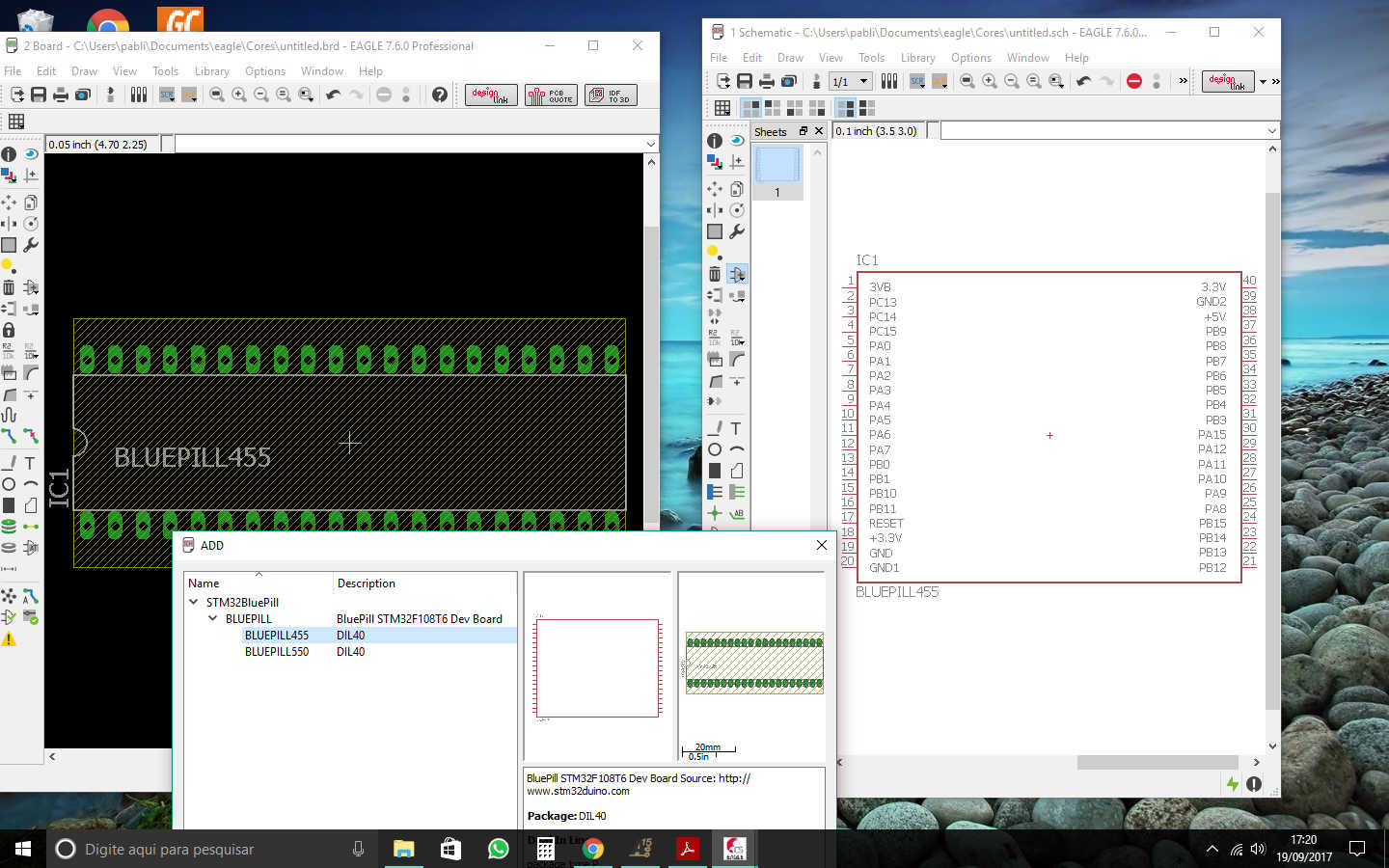Click Save icon in Board toolbar
The width and height of the screenshot is (1389, 868).
click(x=39, y=95)
